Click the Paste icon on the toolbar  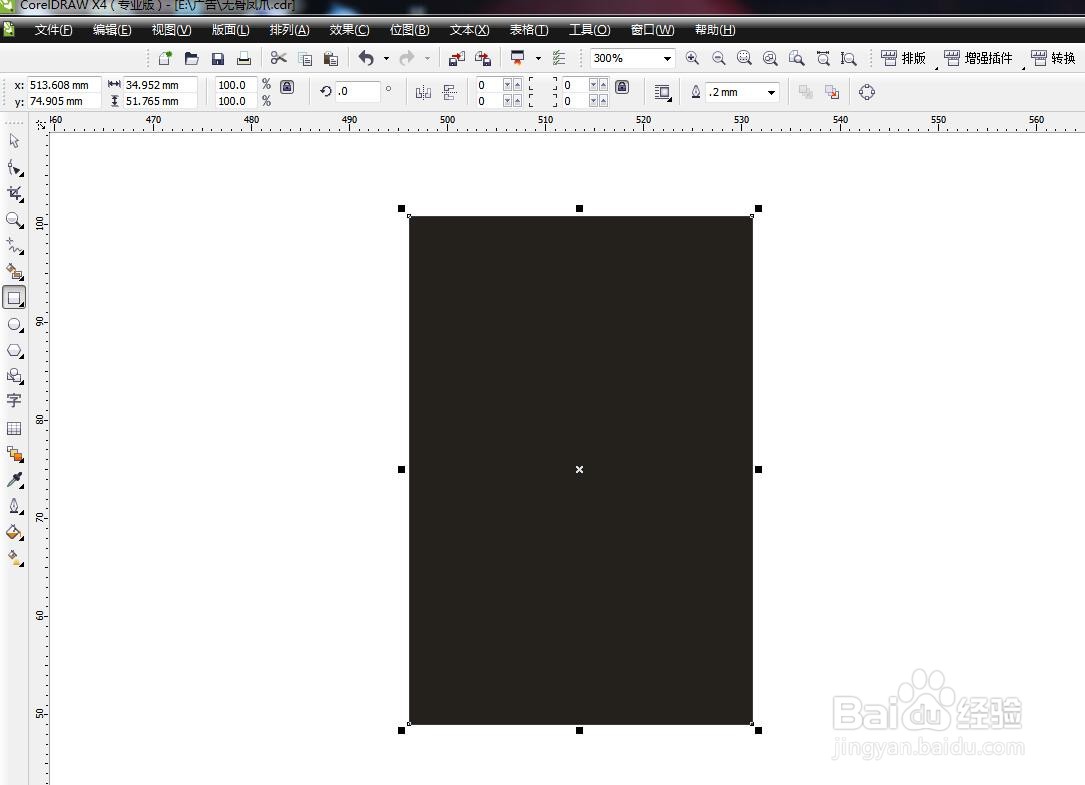(331, 58)
